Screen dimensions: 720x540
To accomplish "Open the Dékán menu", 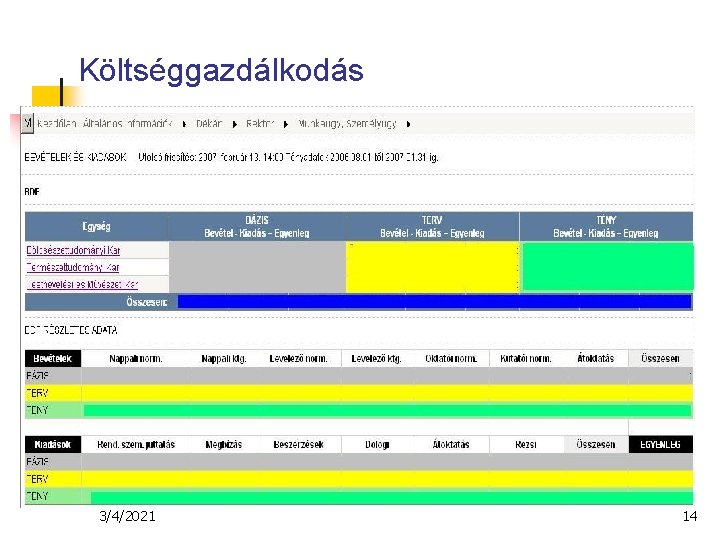I will pyautogui.click(x=209, y=124).
